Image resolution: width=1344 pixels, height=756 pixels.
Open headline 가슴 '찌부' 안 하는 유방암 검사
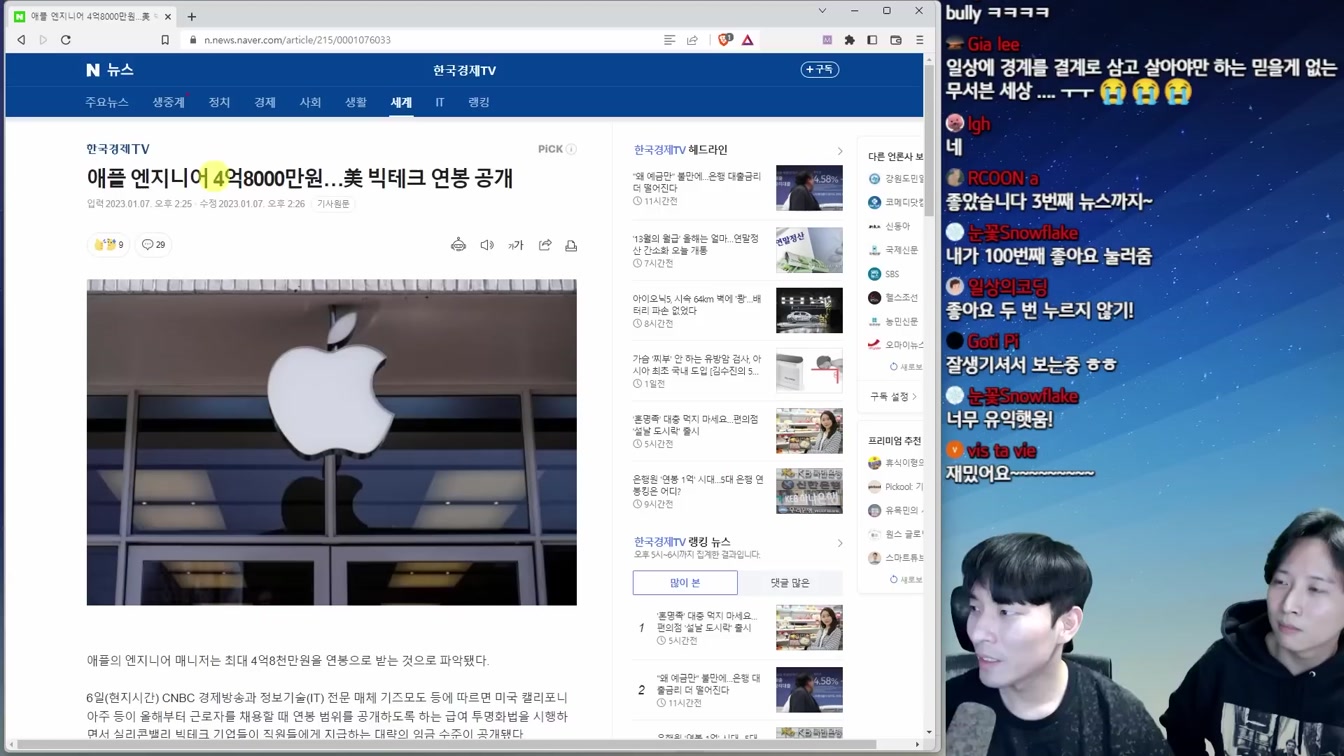(697, 365)
